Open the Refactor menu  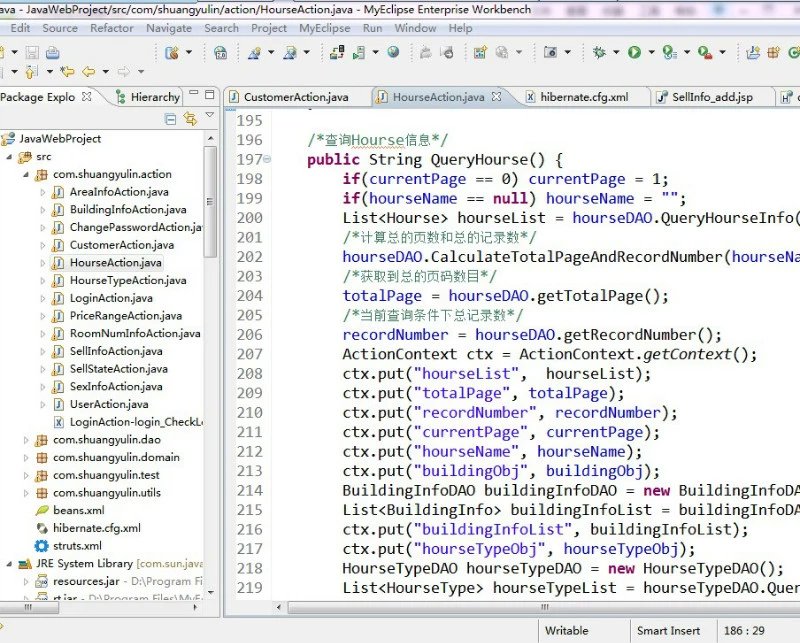(112, 28)
